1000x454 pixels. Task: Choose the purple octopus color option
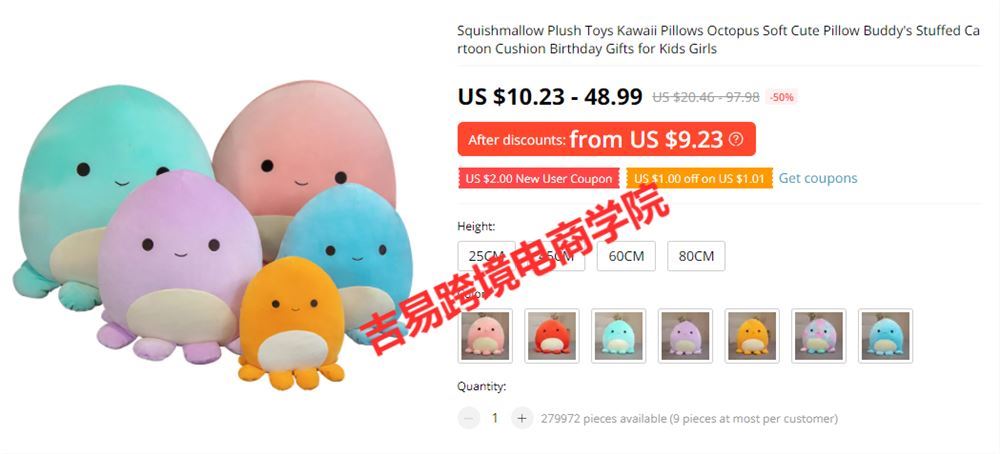pyautogui.click(x=685, y=336)
